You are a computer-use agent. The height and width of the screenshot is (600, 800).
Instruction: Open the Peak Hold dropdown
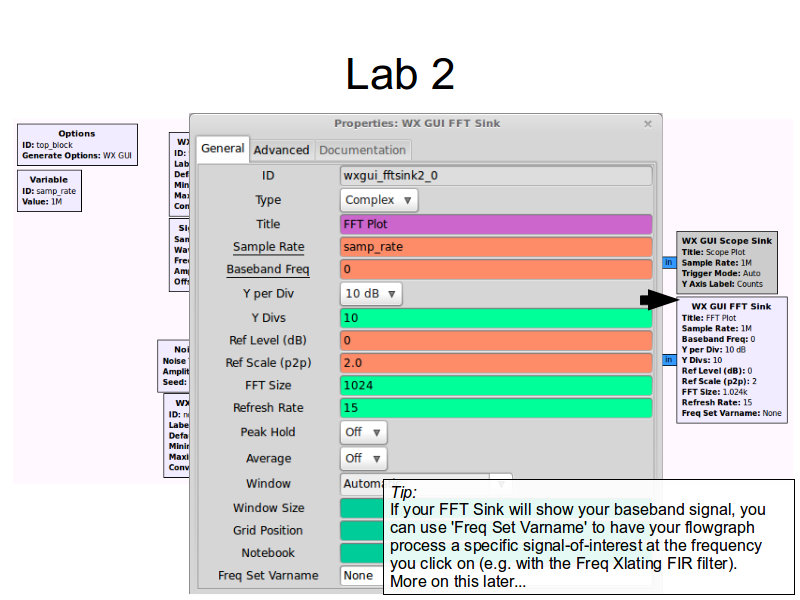point(363,432)
